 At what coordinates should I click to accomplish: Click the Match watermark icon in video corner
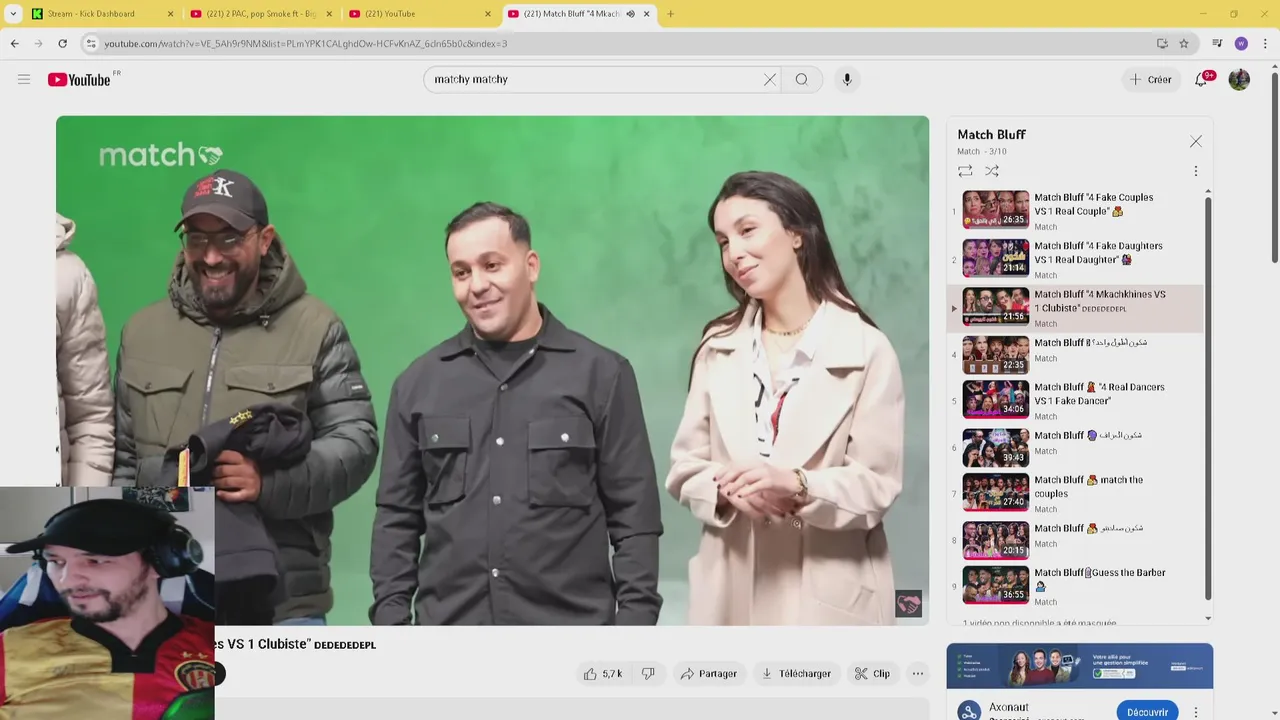[x=908, y=604]
